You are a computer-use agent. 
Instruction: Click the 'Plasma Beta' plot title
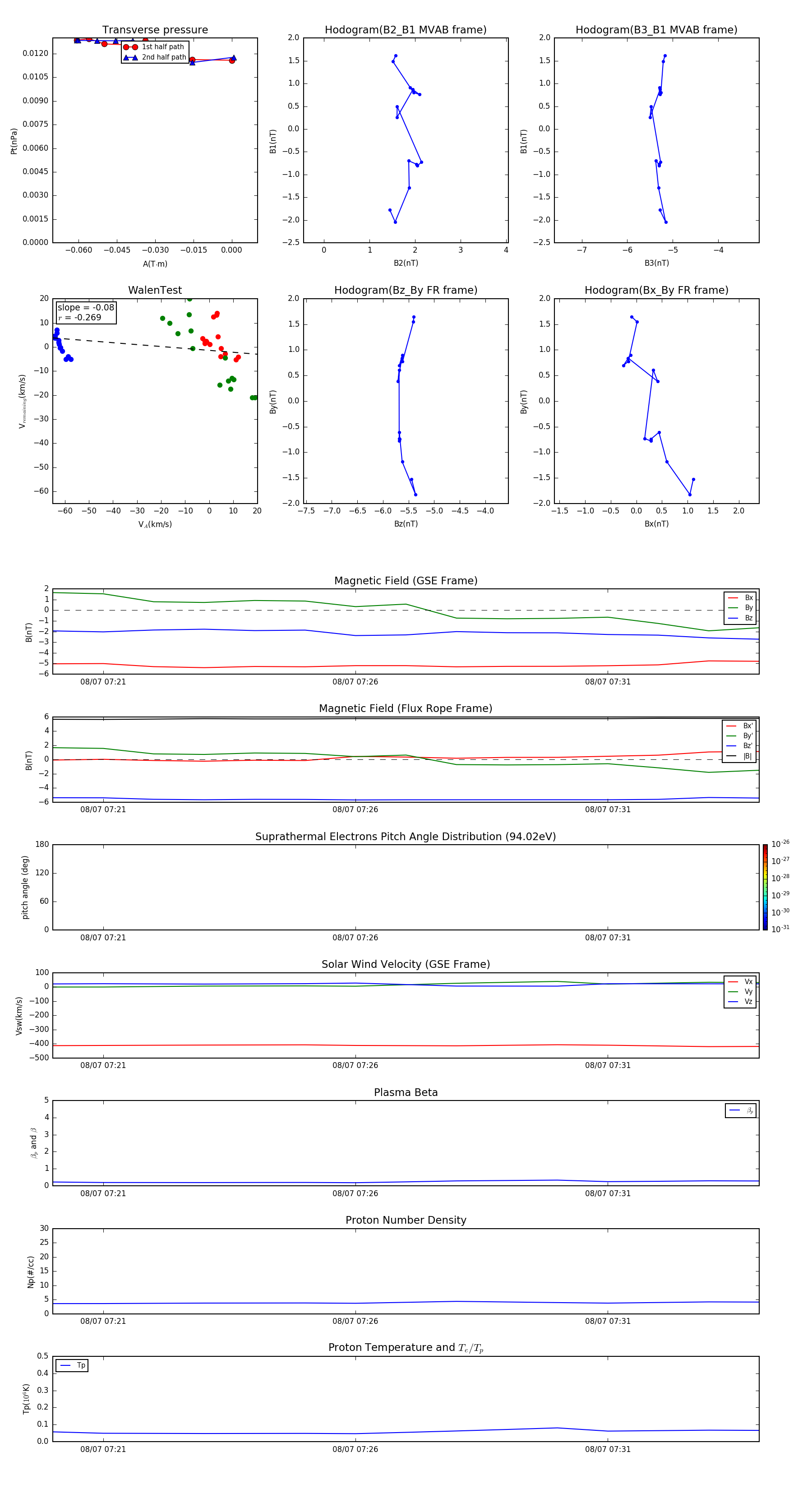(406, 1092)
